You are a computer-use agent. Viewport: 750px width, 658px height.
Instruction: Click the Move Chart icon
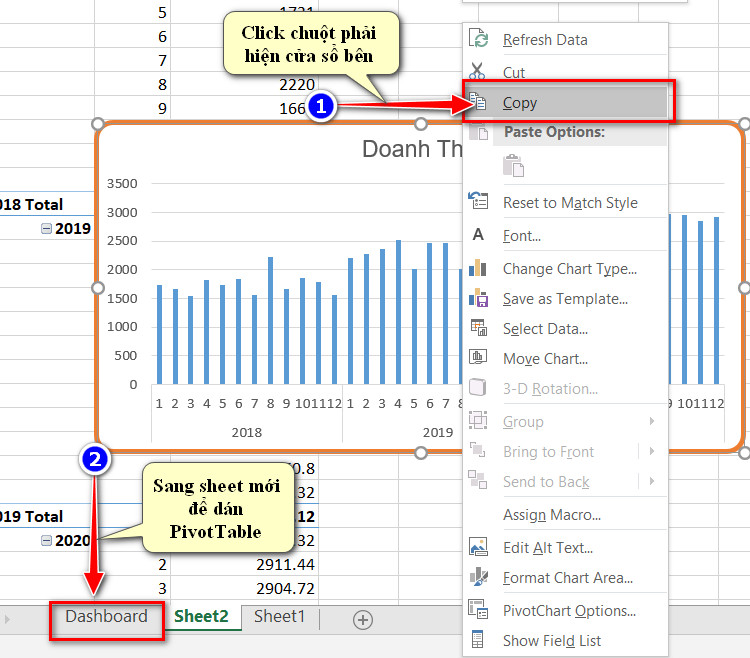click(x=478, y=357)
